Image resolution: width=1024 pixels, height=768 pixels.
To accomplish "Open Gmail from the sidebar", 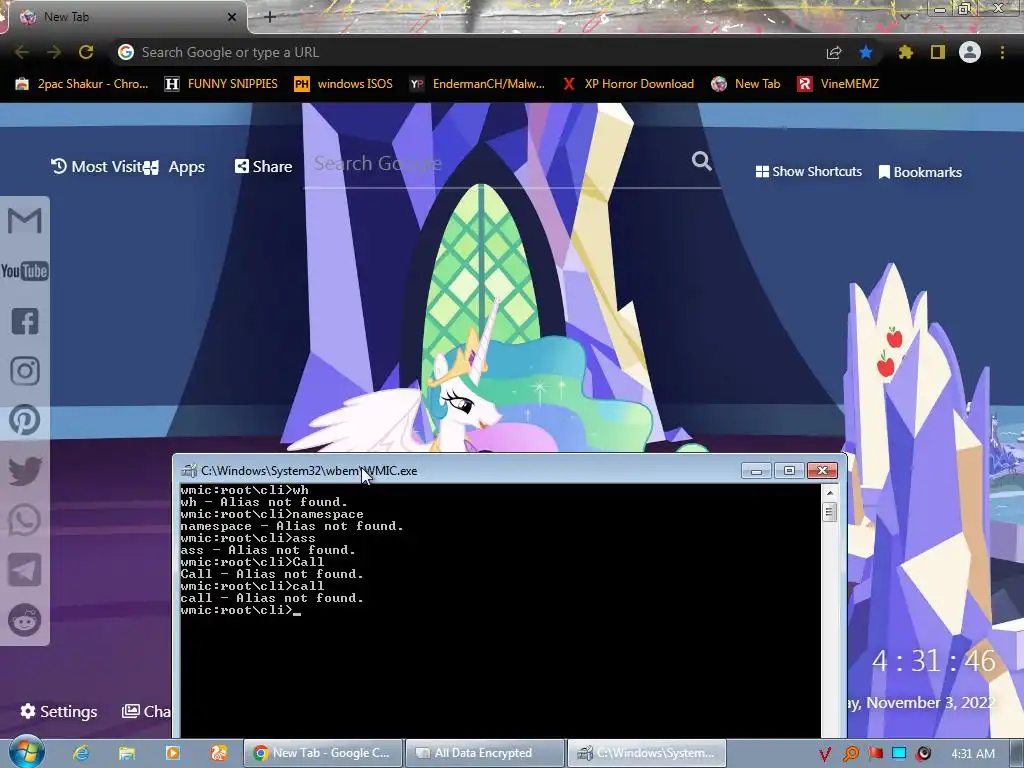I will pos(25,220).
